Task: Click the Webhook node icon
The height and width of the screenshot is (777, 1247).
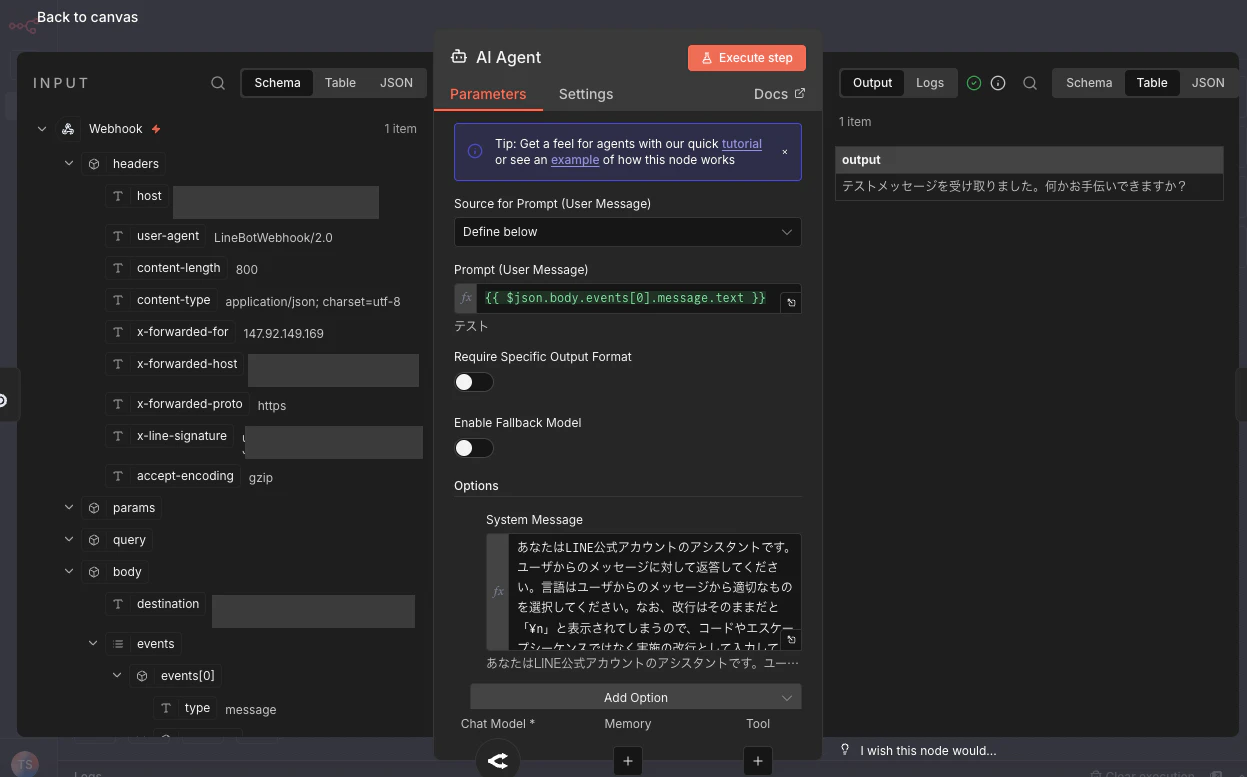Action: point(68,129)
